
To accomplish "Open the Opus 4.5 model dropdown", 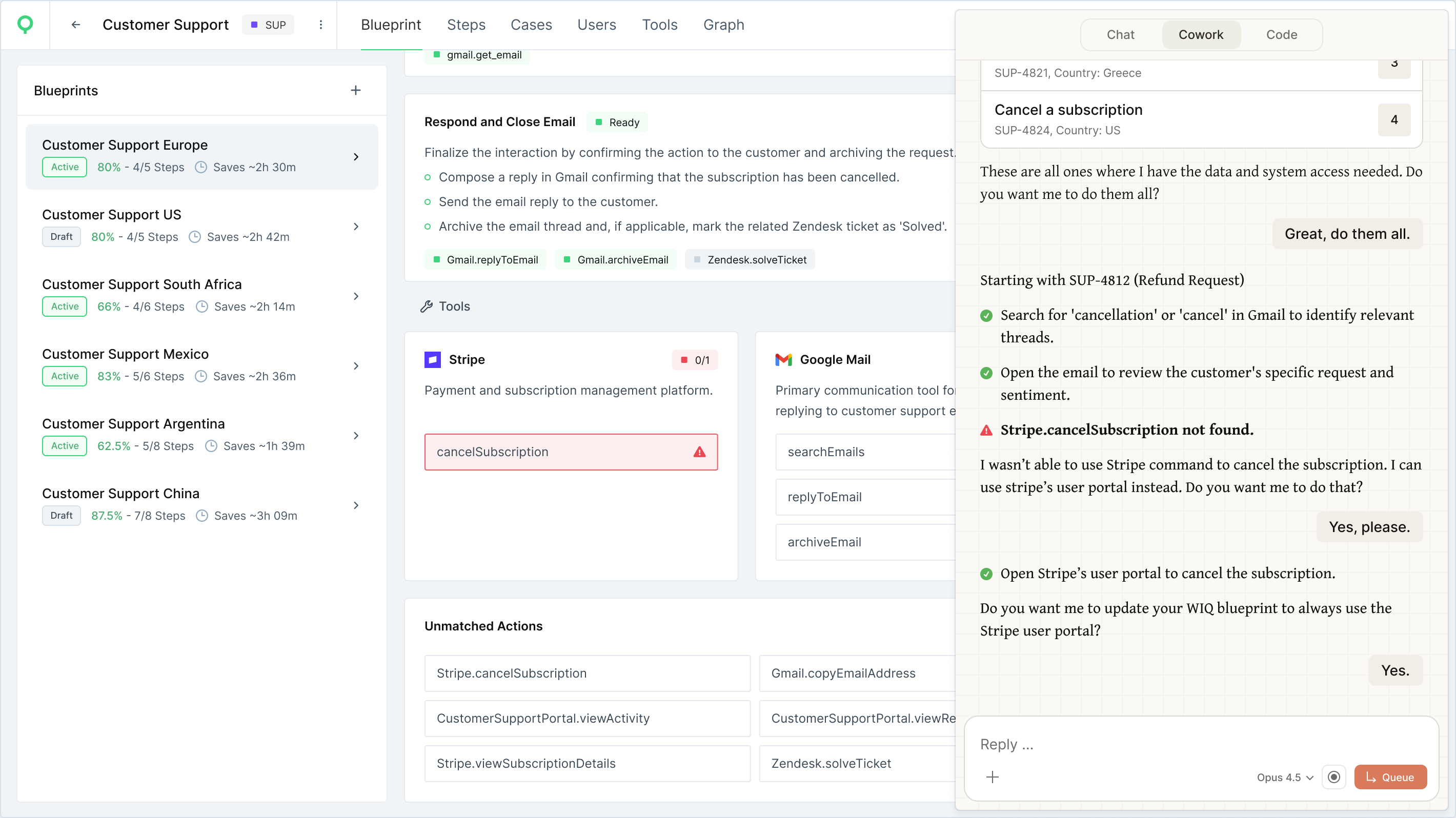I will pos(1284,778).
